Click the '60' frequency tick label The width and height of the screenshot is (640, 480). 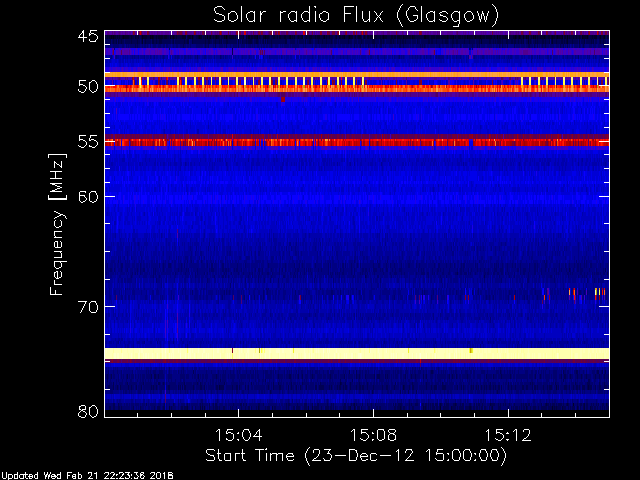coord(88,196)
